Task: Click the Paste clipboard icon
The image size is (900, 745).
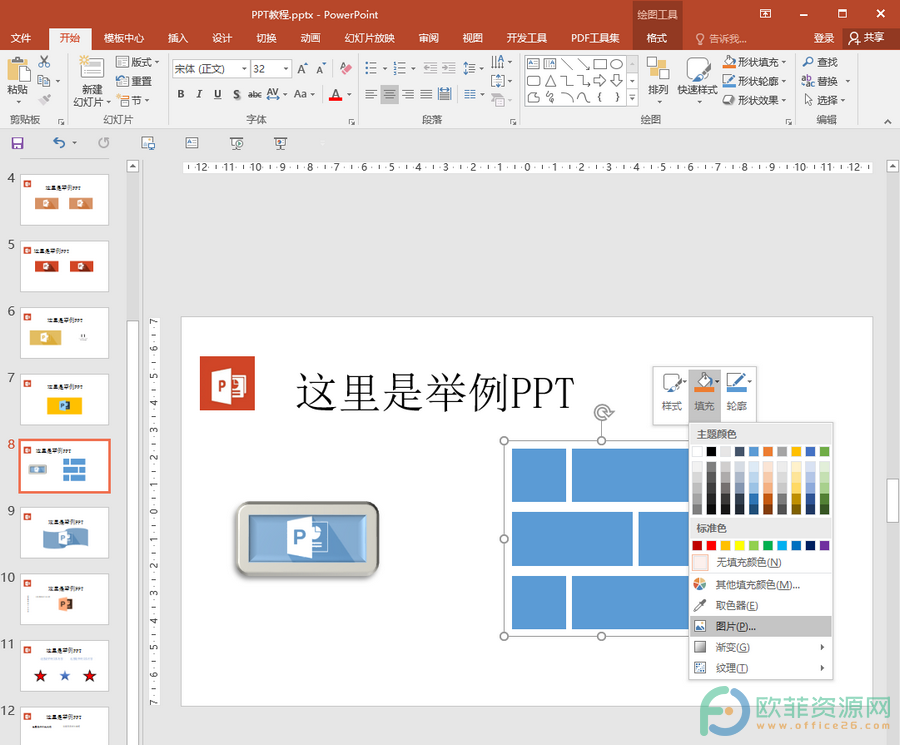Action: point(18,70)
